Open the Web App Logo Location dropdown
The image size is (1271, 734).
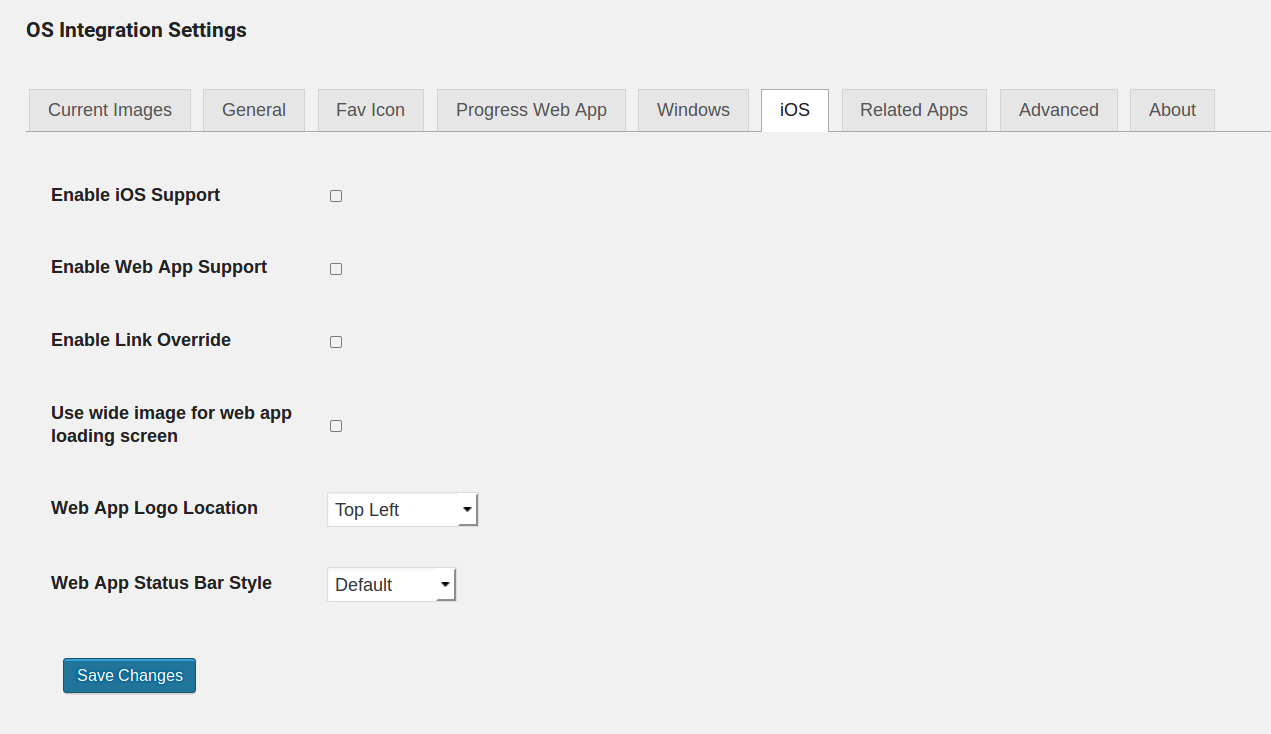tap(402, 510)
